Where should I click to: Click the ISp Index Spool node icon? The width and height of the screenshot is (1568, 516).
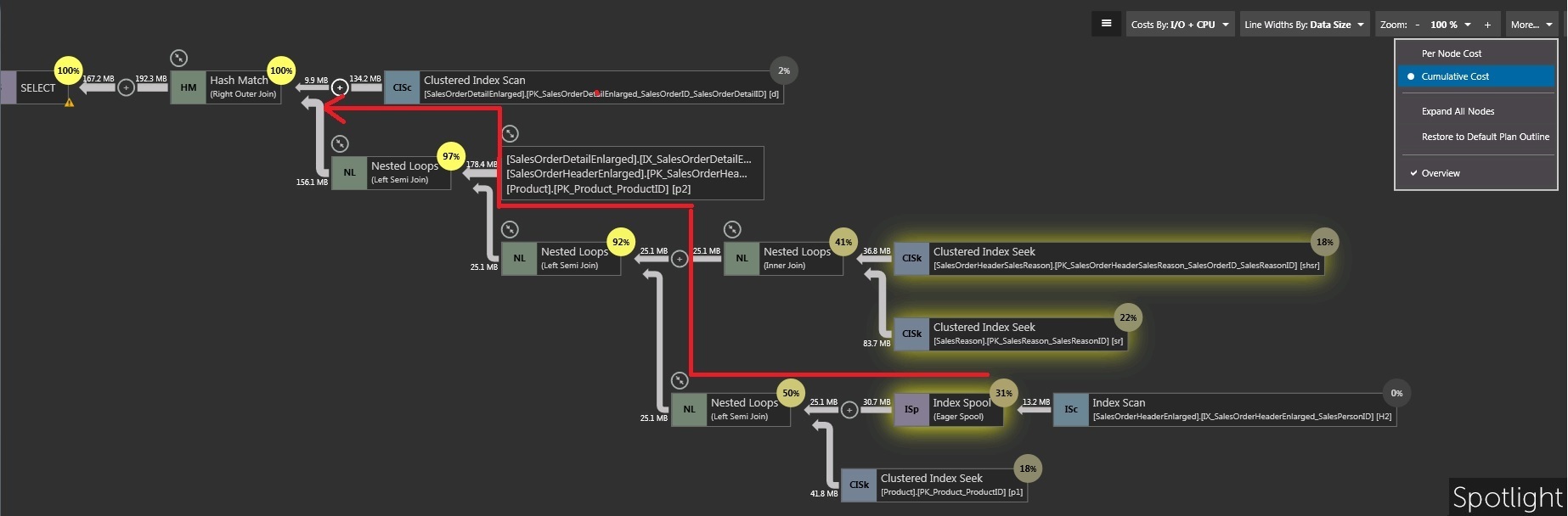tap(911, 409)
